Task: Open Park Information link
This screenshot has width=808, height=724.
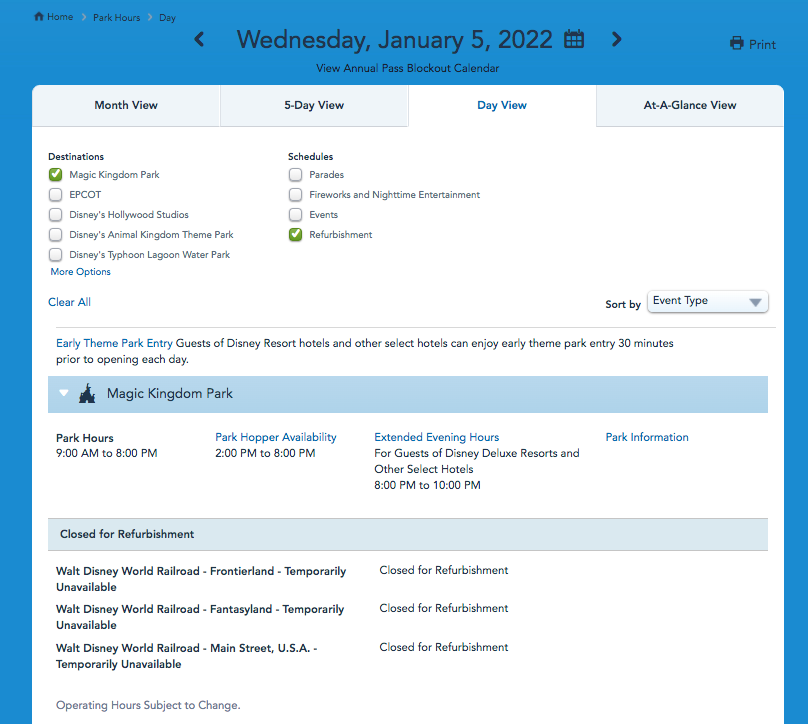Action: click(647, 437)
